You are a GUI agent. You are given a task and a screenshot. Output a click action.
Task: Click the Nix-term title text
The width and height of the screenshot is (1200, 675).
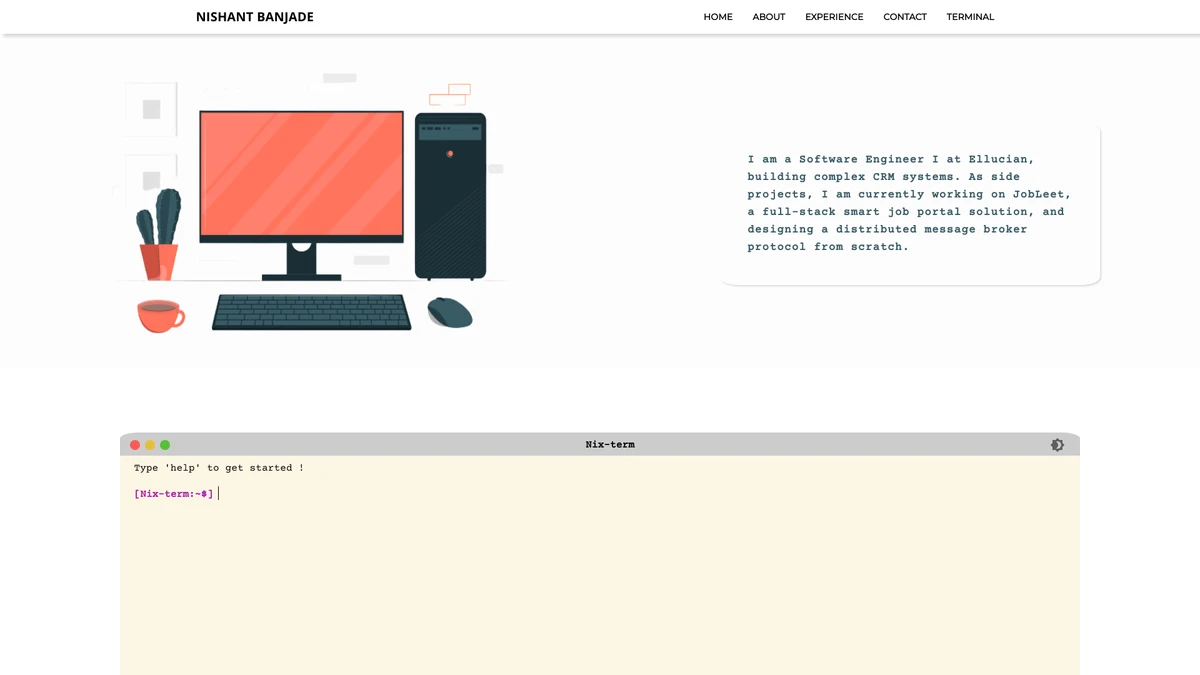(x=610, y=445)
